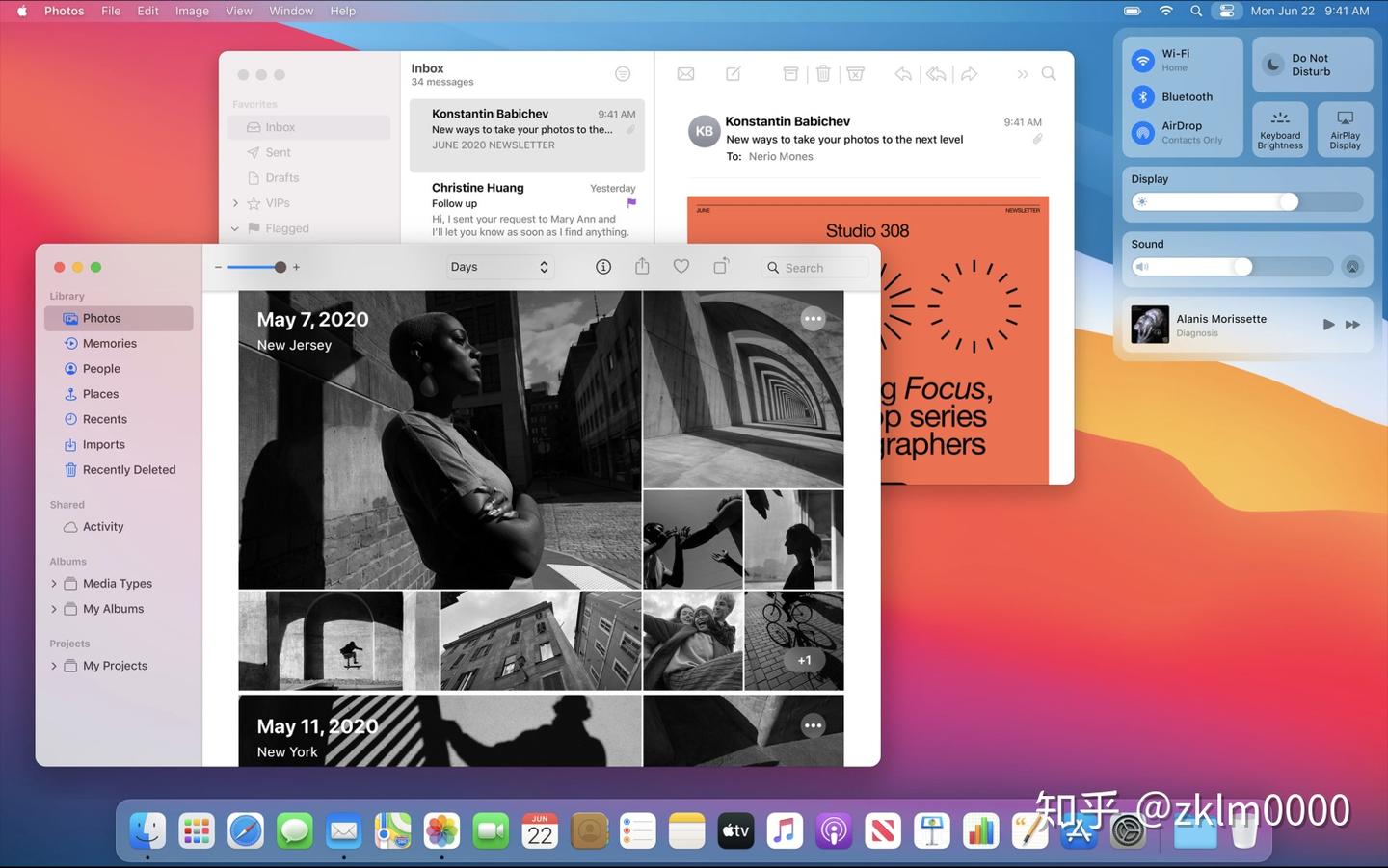
Task: Open the Window menu in the menu bar
Action: pos(290,11)
